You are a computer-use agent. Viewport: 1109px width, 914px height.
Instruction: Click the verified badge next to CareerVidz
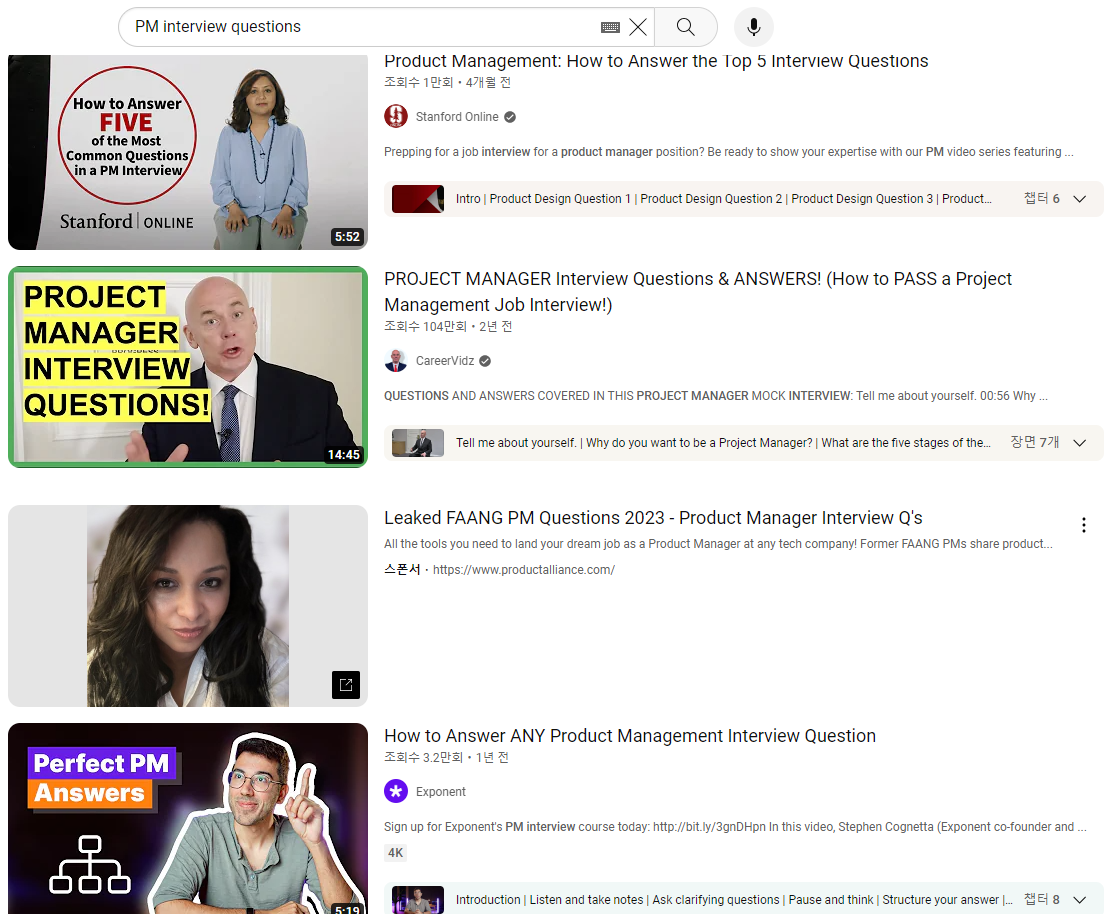pyautogui.click(x=485, y=361)
